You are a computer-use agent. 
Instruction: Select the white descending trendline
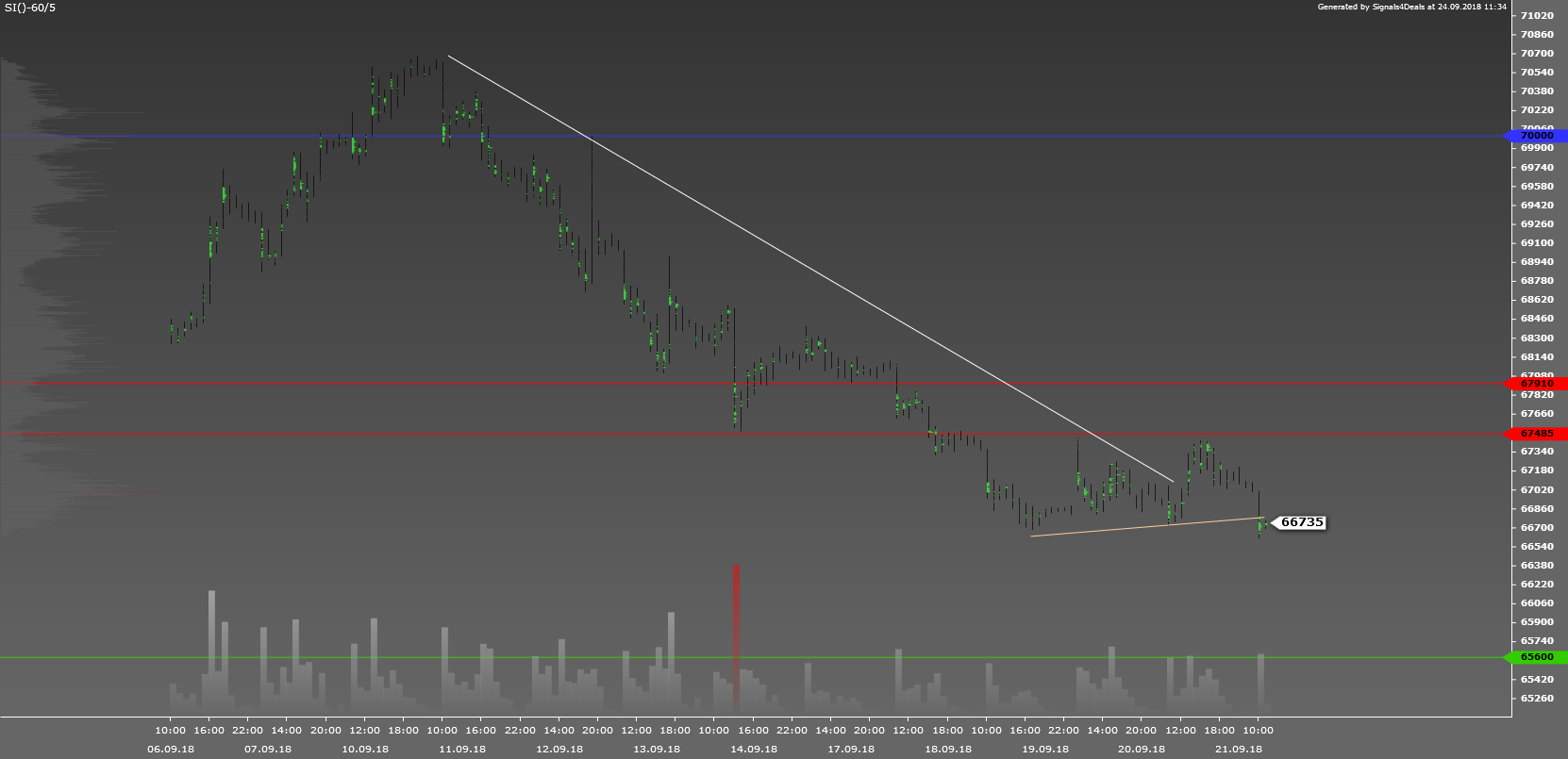coord(811,269)
